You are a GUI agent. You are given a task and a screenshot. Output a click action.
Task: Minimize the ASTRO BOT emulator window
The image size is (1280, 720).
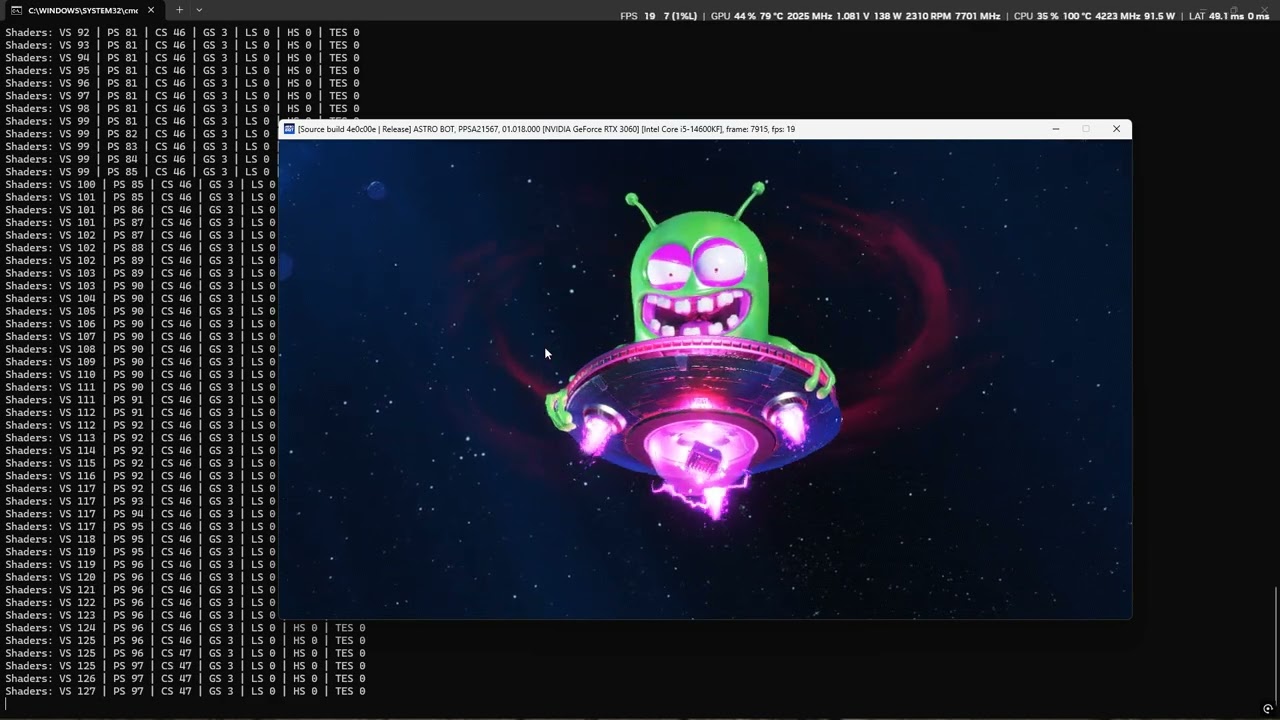[x=1055, y=129]
